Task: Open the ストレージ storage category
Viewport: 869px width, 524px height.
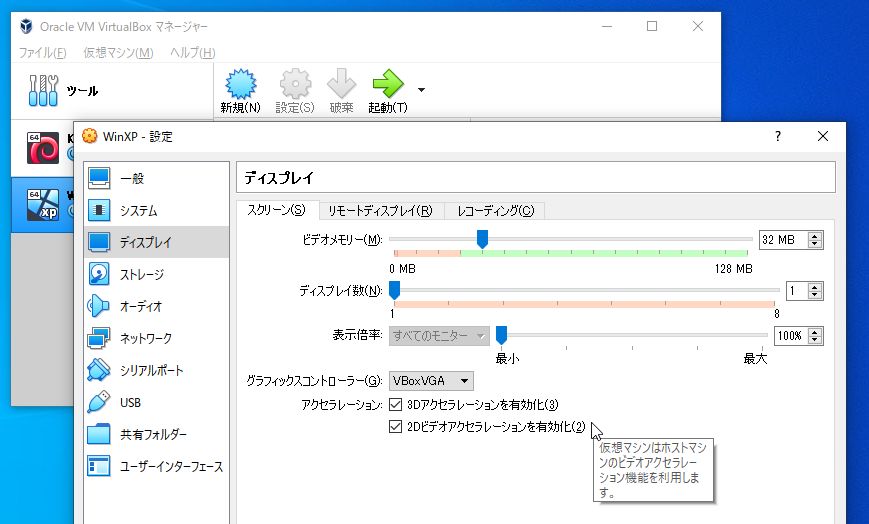Action: [x=156, y=274]
